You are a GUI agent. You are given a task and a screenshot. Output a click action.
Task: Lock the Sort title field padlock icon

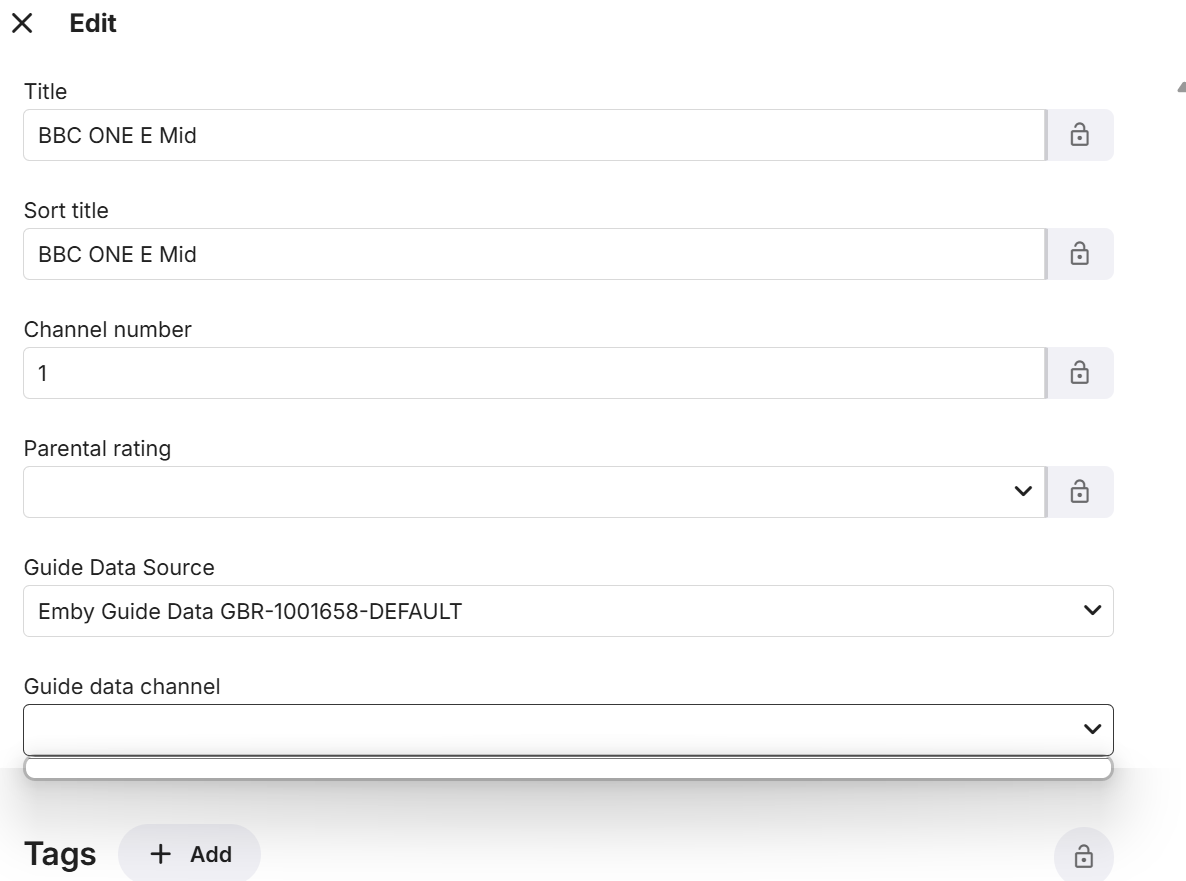(1080, 254)
